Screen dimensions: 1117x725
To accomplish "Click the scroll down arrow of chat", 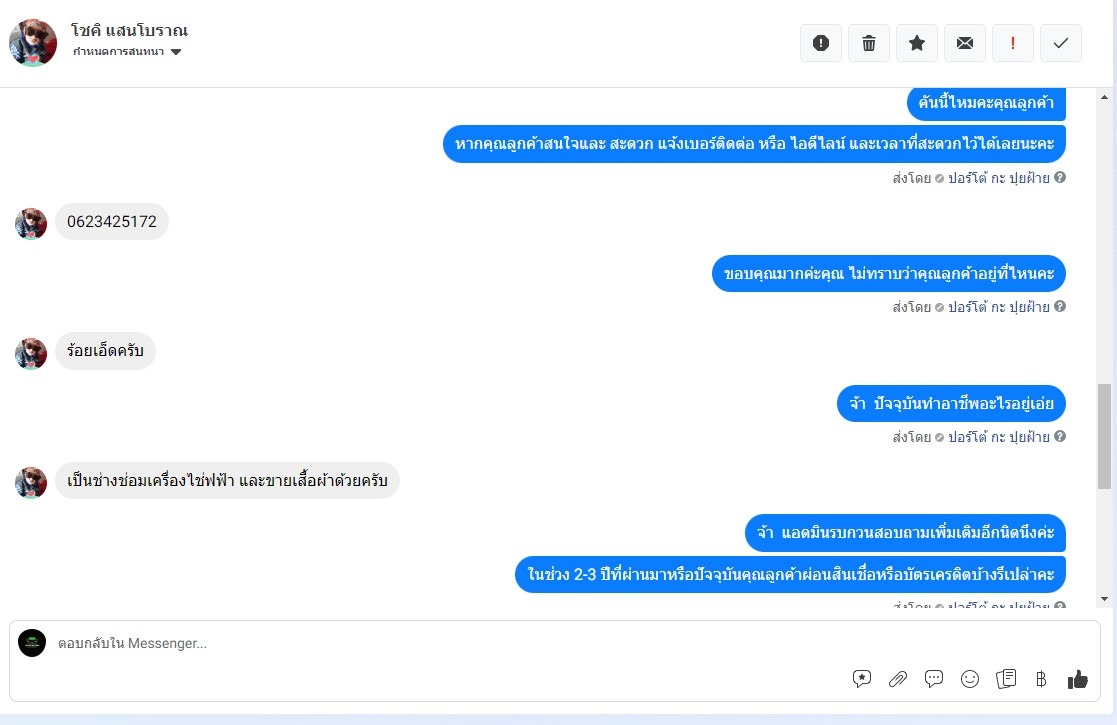I will click(1104, 599).
